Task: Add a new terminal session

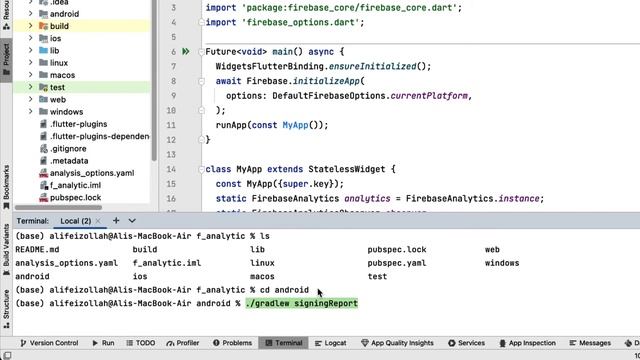Action: click(x=116, y=220)
